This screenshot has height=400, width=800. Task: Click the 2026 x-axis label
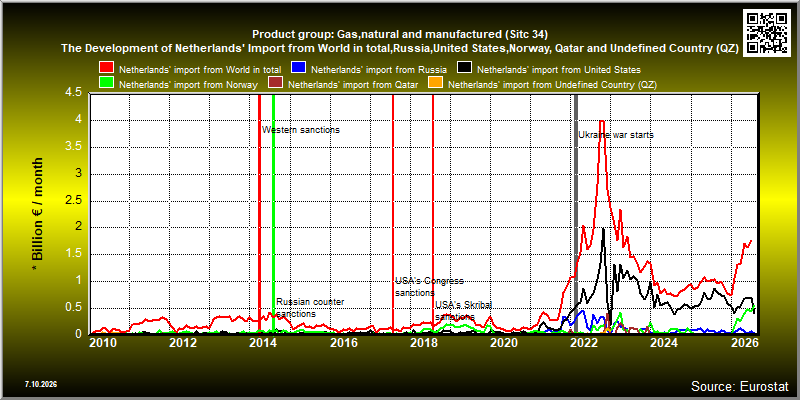point(745,342)
